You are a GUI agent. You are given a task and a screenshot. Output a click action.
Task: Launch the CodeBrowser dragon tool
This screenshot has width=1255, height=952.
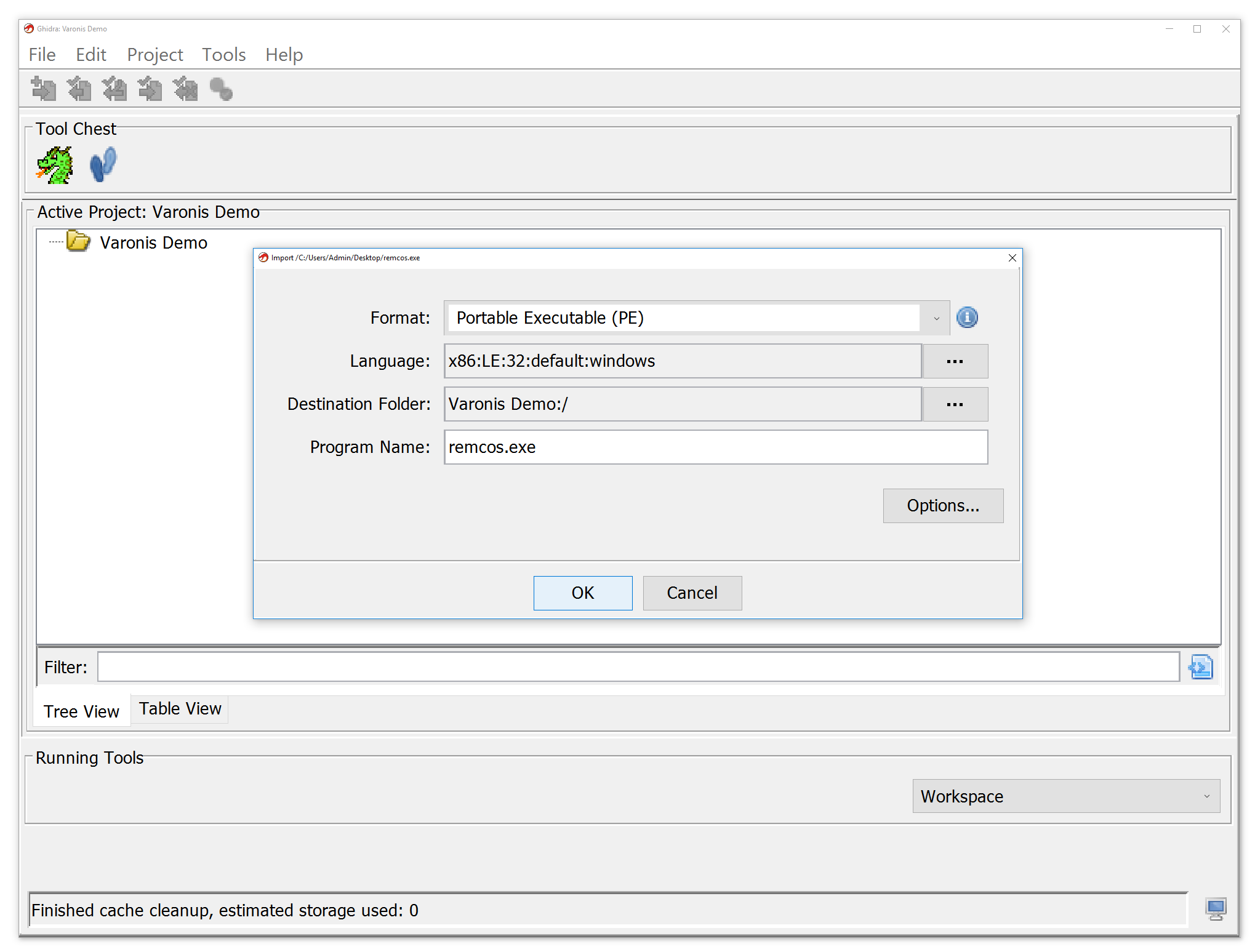pyautogui.click(x=55, y=164)
